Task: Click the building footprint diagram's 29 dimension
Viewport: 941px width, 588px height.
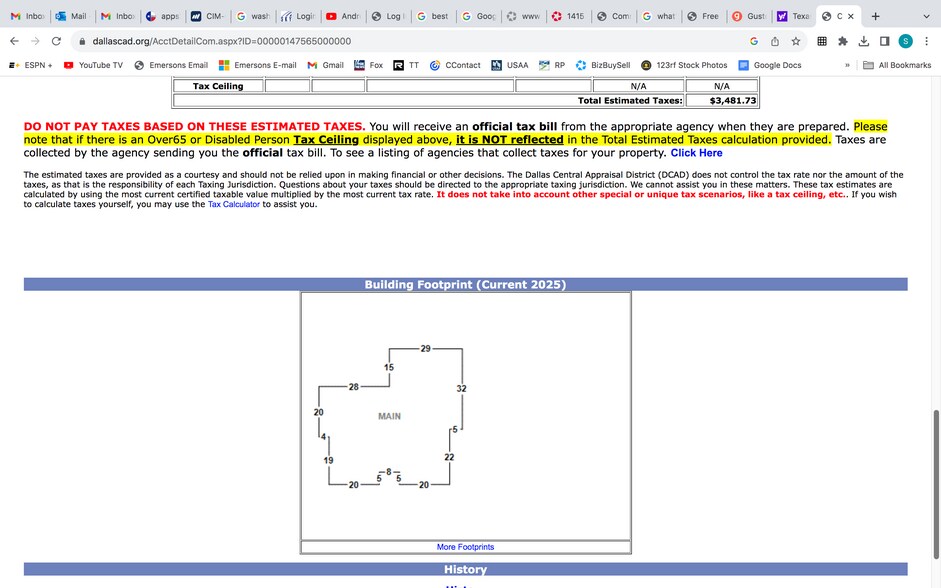Action: [425, 349]
